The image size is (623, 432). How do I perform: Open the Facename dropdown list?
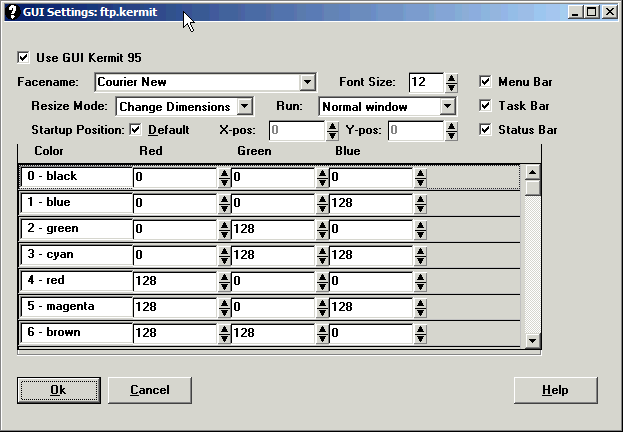click(307, 82)
